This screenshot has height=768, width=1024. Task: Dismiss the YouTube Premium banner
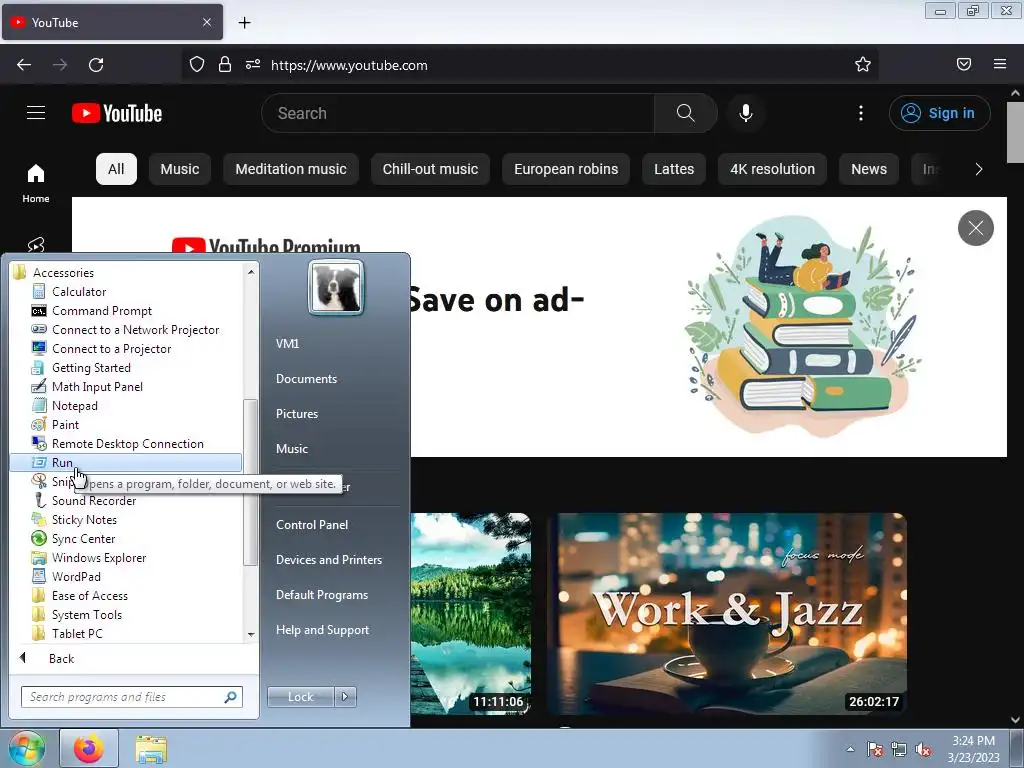click(976, 228)
